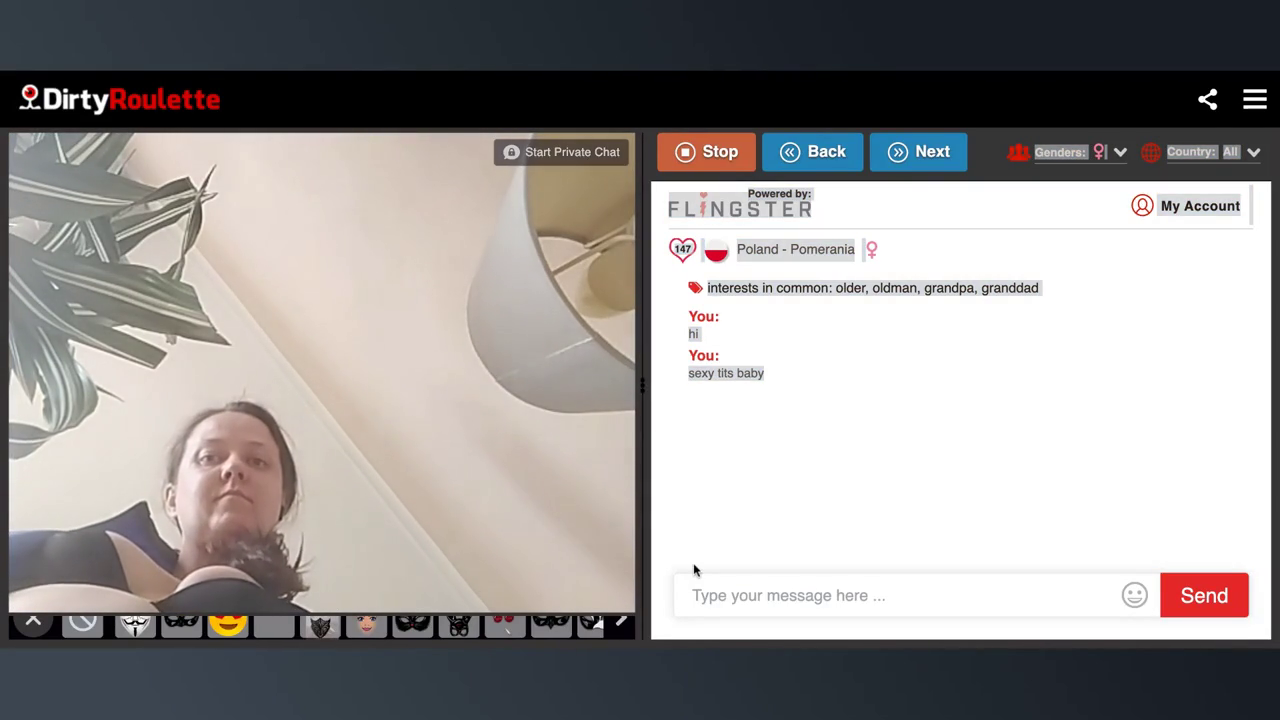Image resolution: width=1280 pixels, height=720 pixels.
Task: Click the partner's webcam video feed
Action: click(x=322, y=372)
